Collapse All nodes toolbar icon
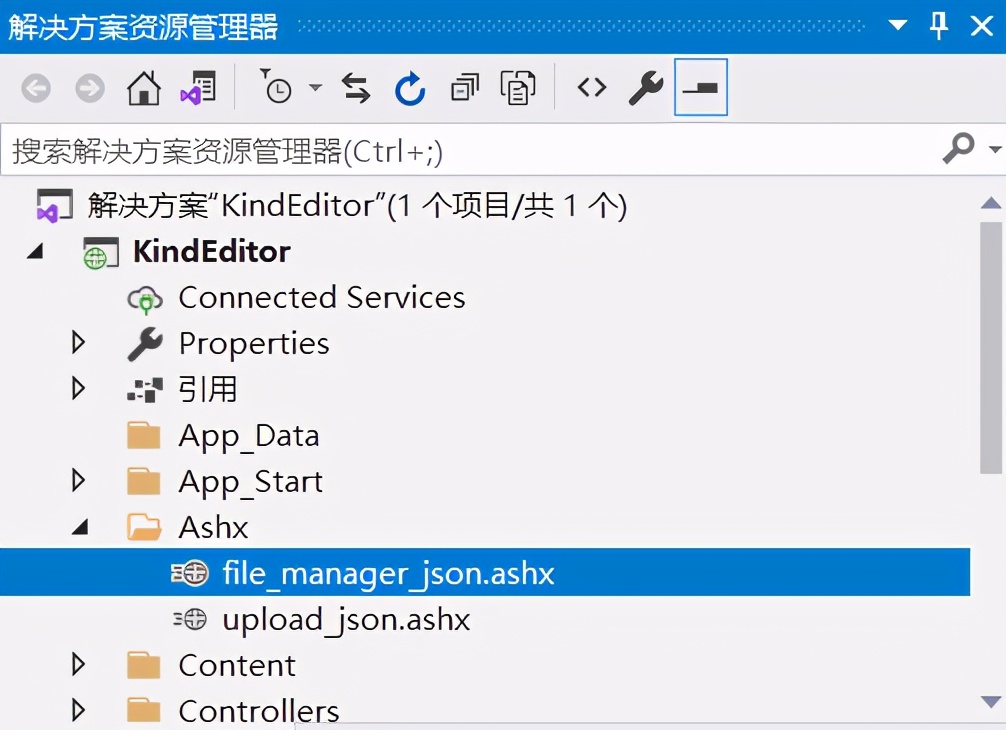 click(465, 88)
